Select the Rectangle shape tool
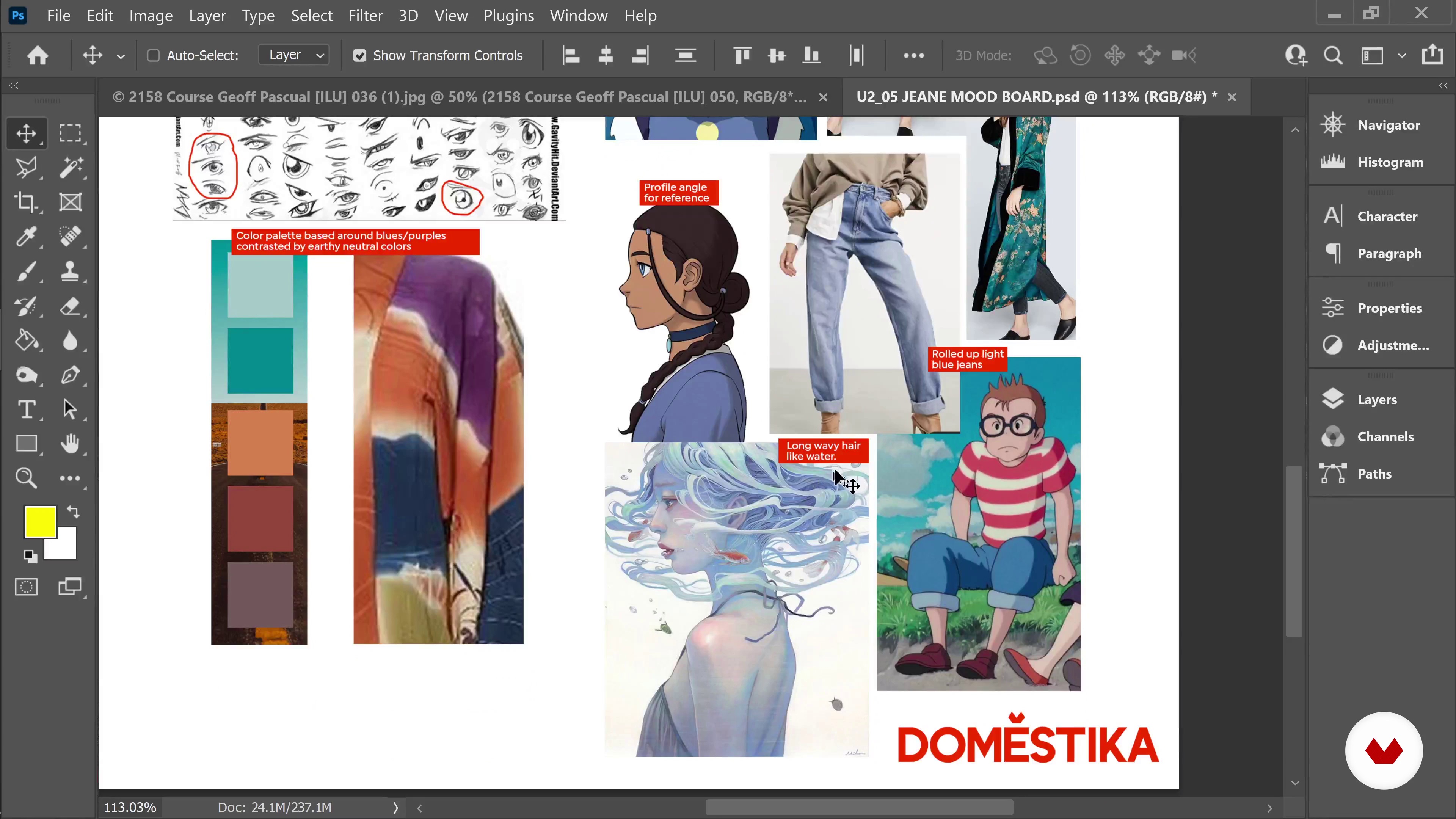 pyautogui.click(x=26, y=444)
